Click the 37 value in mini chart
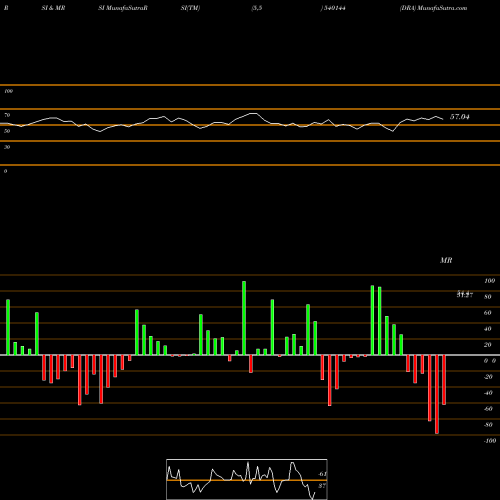 tap(322, 486)
